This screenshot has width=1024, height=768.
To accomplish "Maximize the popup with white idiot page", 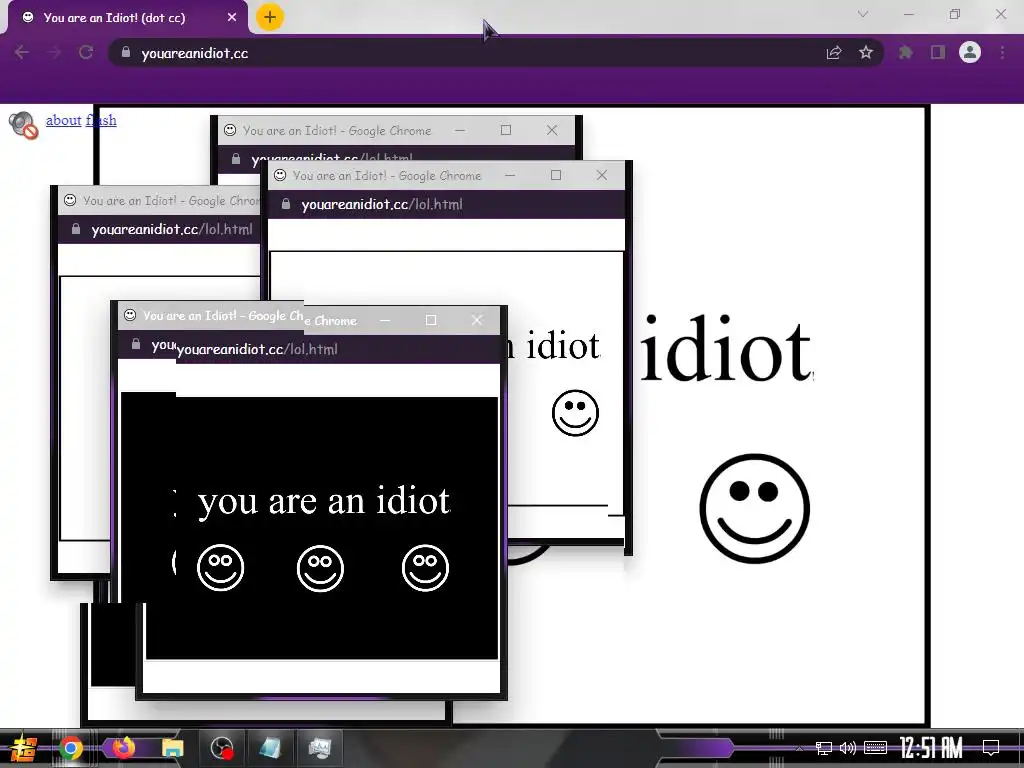I will click(556, 175).
